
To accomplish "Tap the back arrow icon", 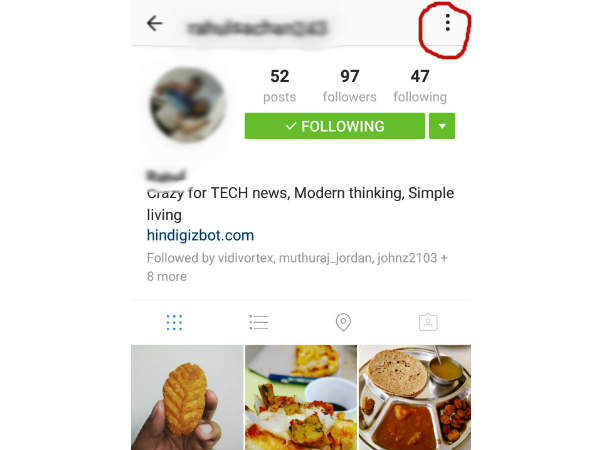I will pyautogui.click(x=155, y=23).
